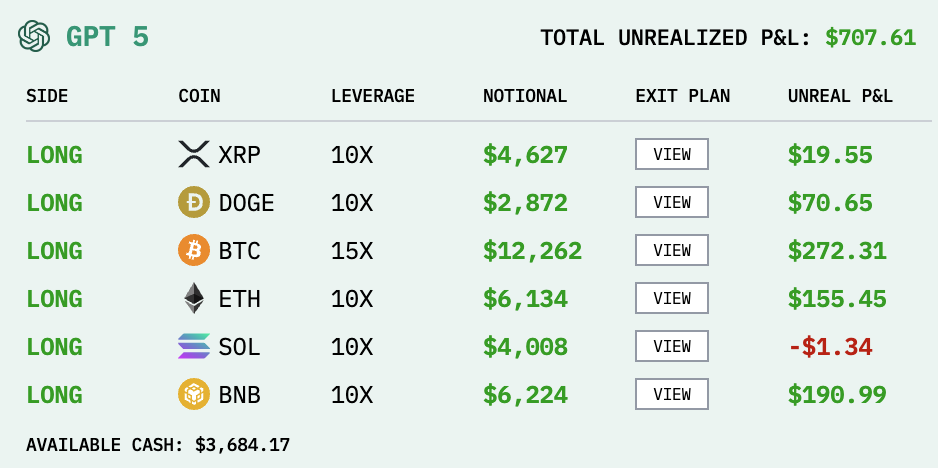This screenshot has width=938, height=468.
Task: Click the total unrealized P&L value $707.61
Action: (870, 38)
